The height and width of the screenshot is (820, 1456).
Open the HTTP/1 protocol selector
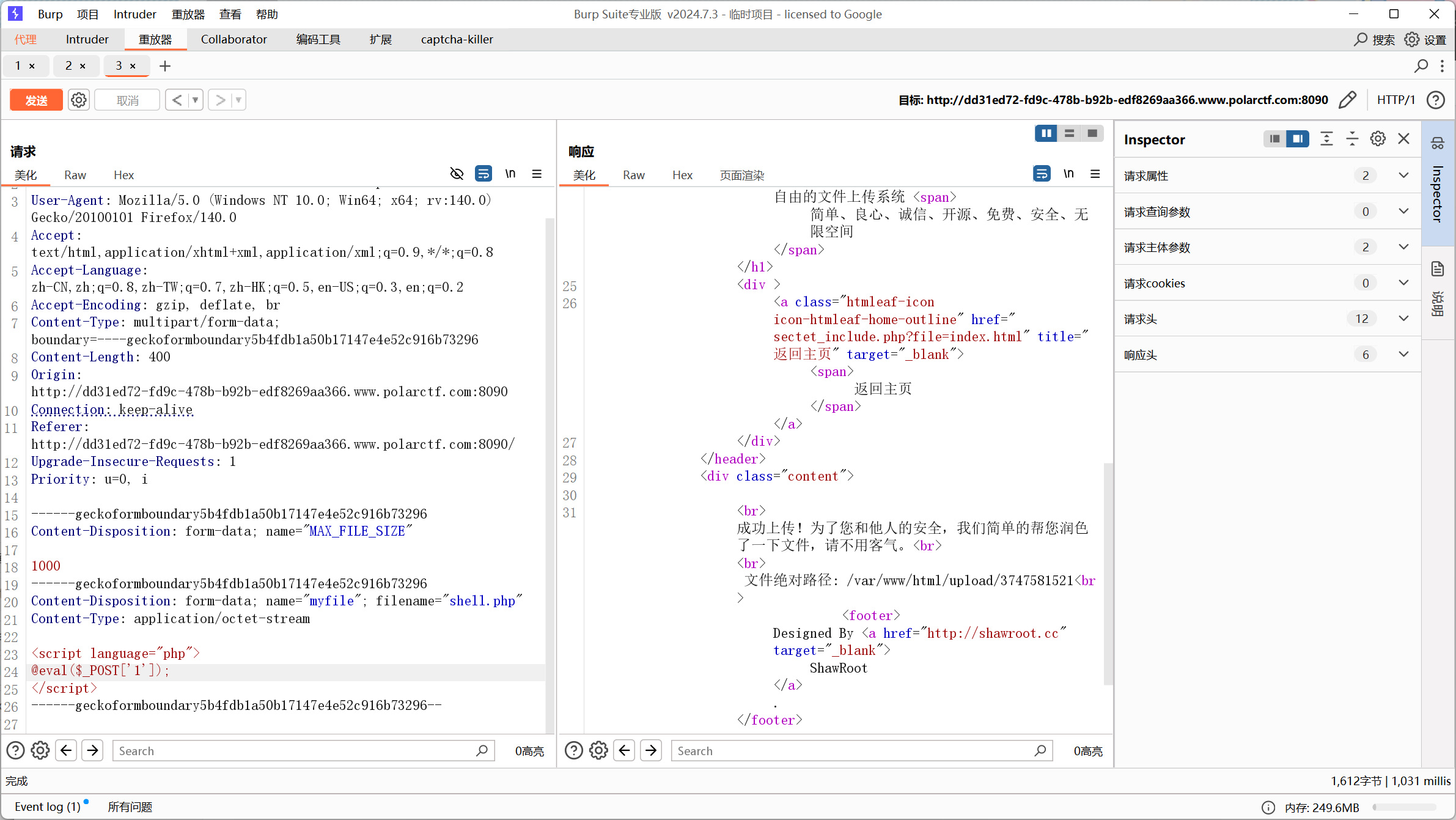(x=1395, y=100)
